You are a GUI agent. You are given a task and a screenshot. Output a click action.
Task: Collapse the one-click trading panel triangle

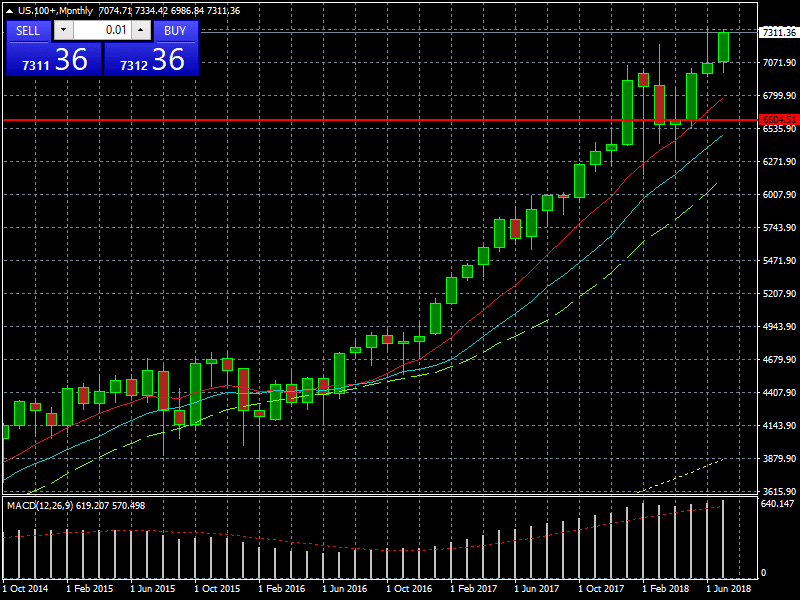[x=9, y=11]
